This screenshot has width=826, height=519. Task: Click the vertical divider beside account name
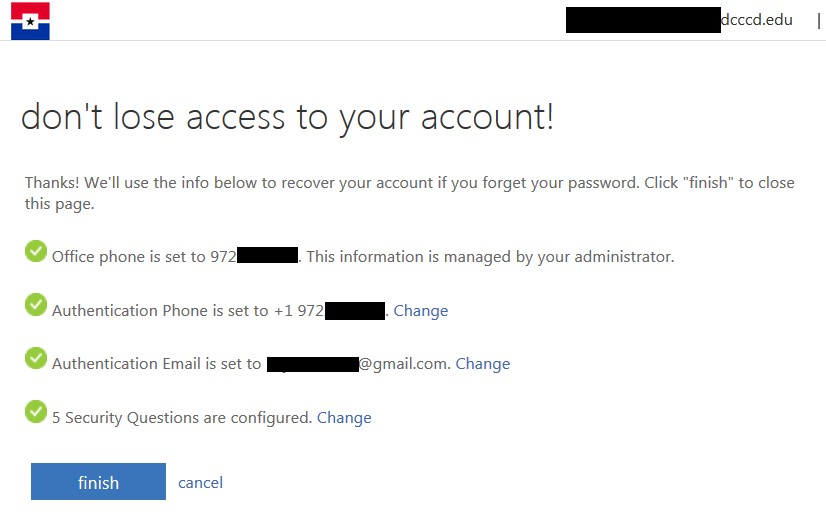click(x=818, y=19)
